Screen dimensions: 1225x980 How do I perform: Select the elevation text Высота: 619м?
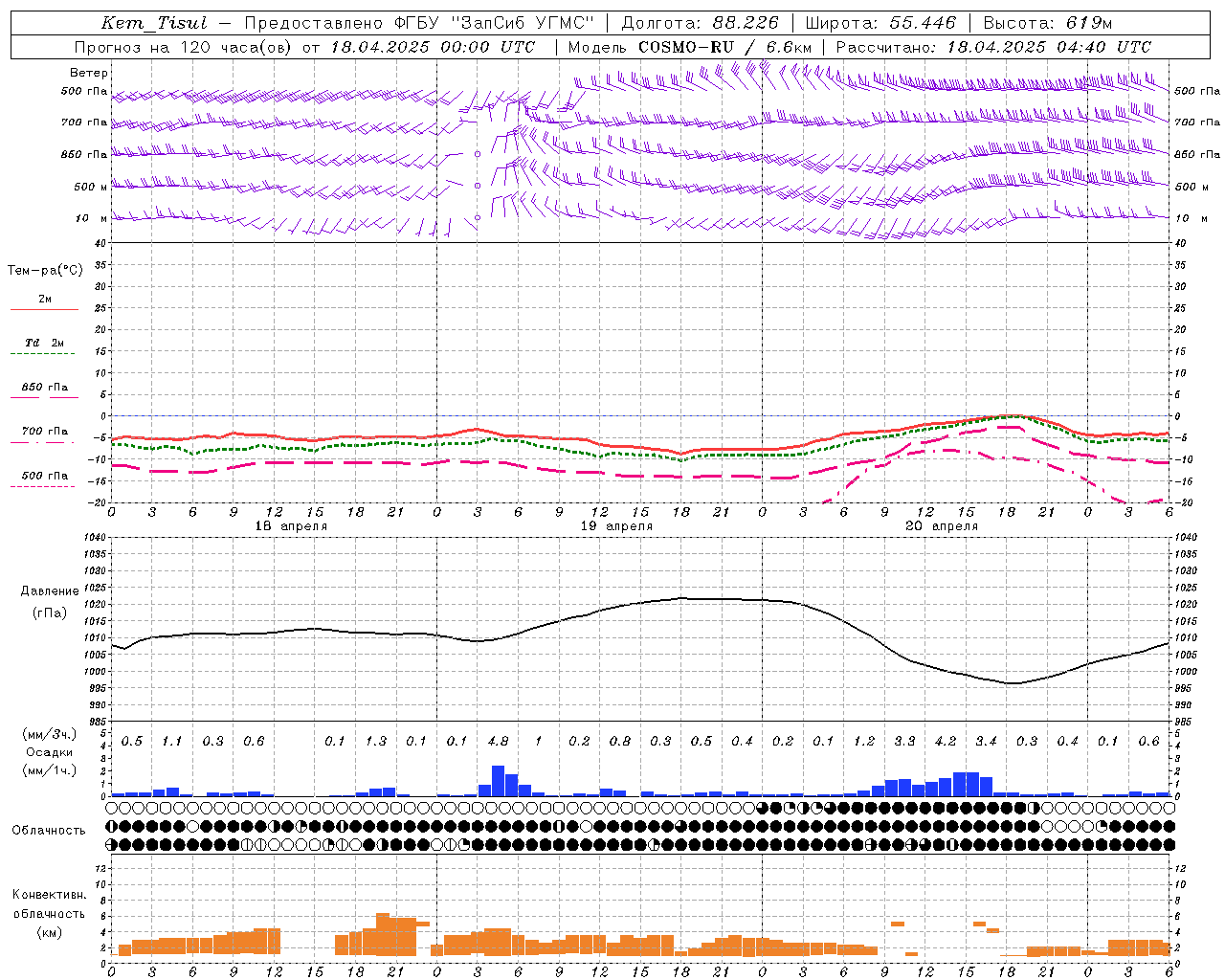(x=1048, y=23)
